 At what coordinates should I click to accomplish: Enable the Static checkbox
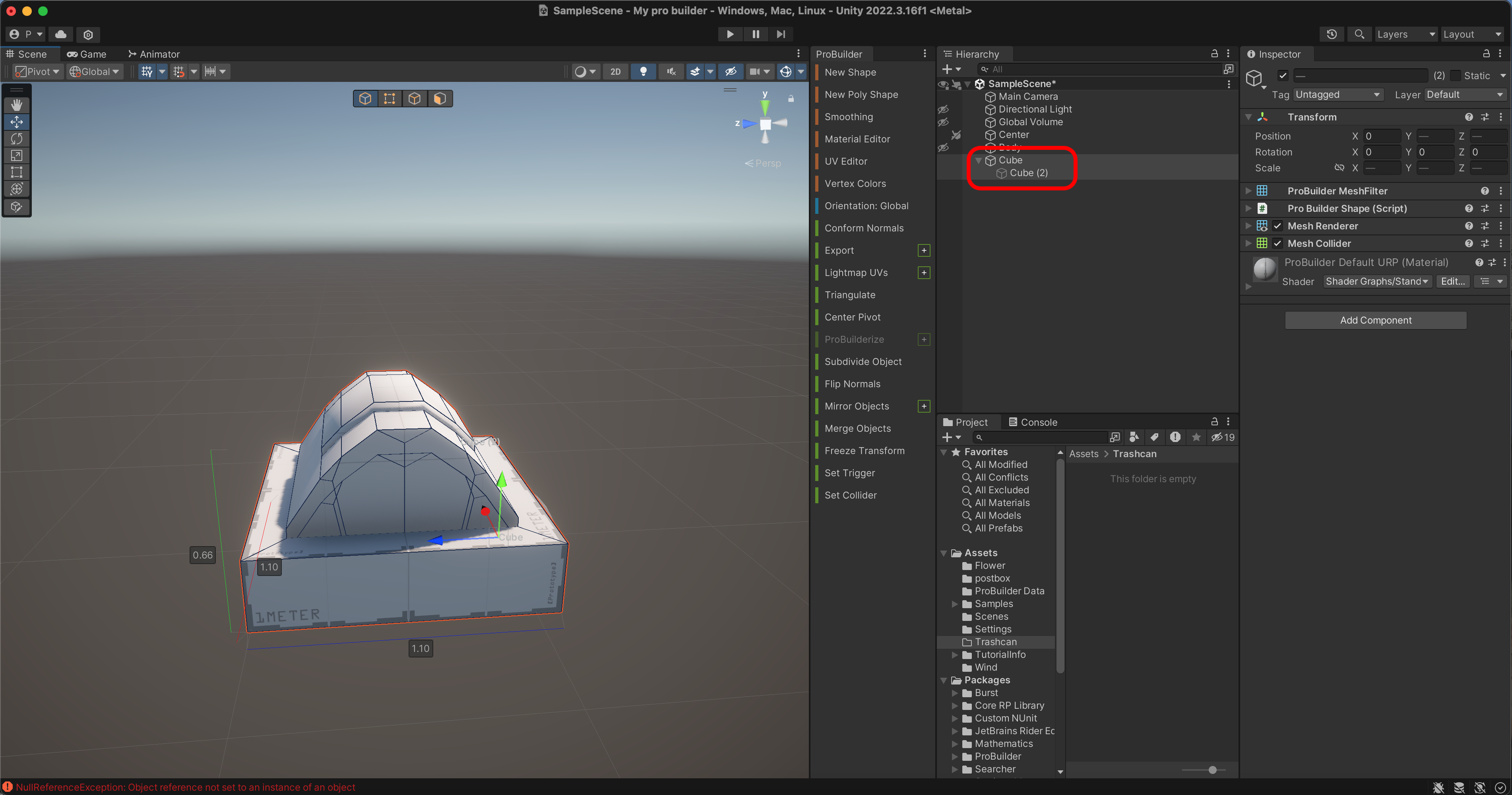tap(1456, 76)
